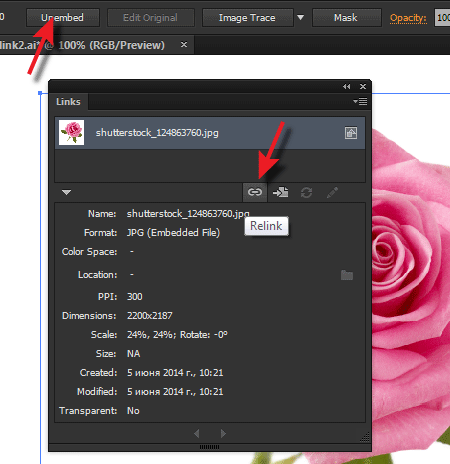
Task: Select the shutterstock_124863760.jpg rose thumbnail
Action: [71, 132]
